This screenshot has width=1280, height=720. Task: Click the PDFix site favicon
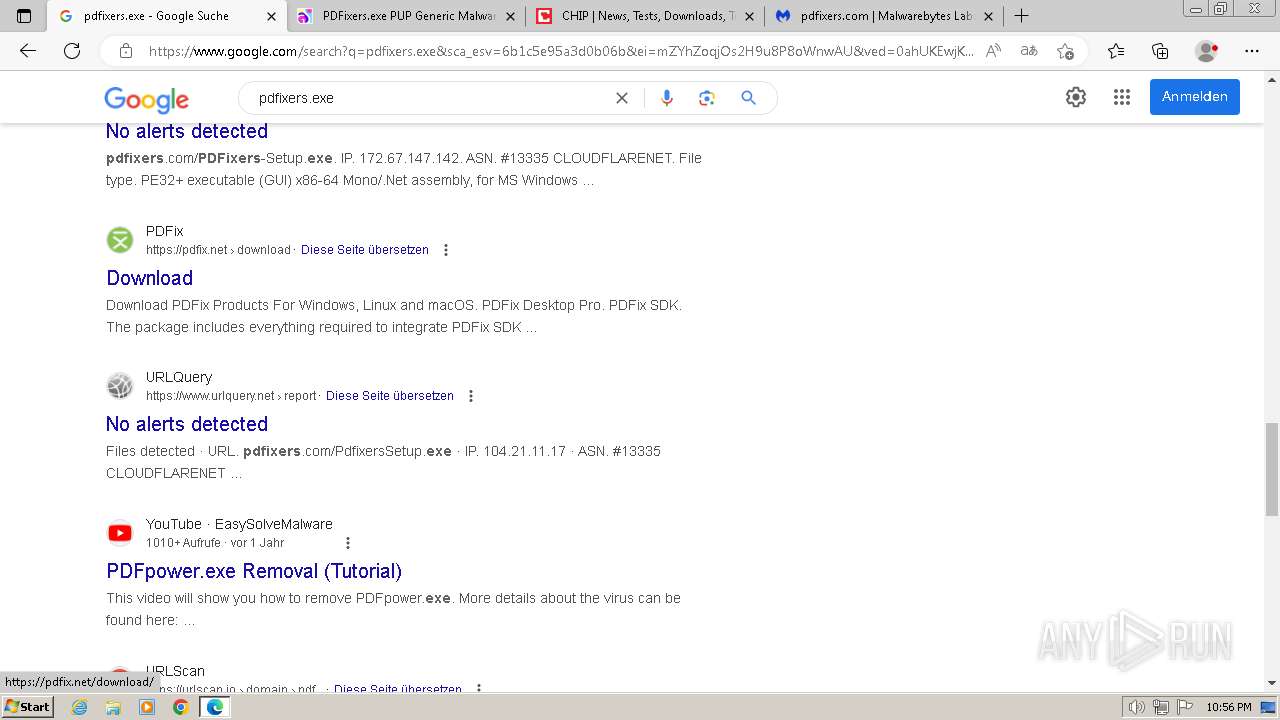click(x=120, y=240)
